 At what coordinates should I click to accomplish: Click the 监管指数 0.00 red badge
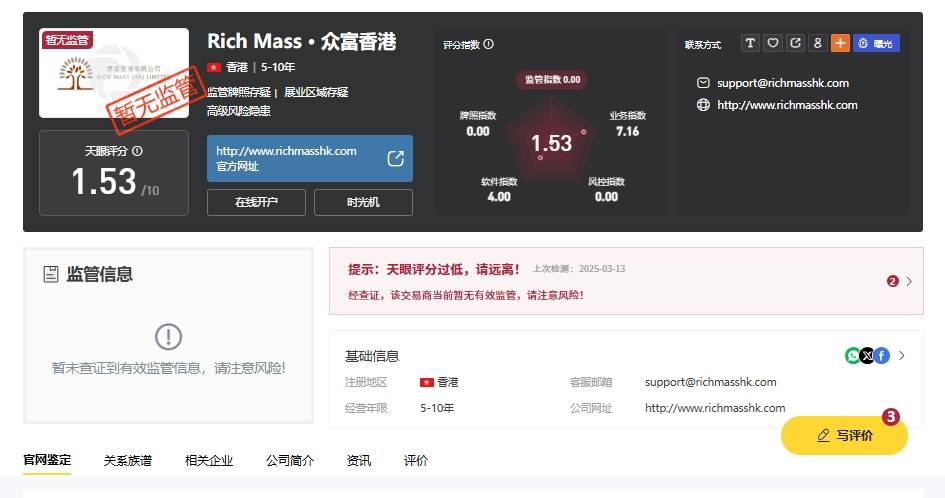tap(552, 80)
